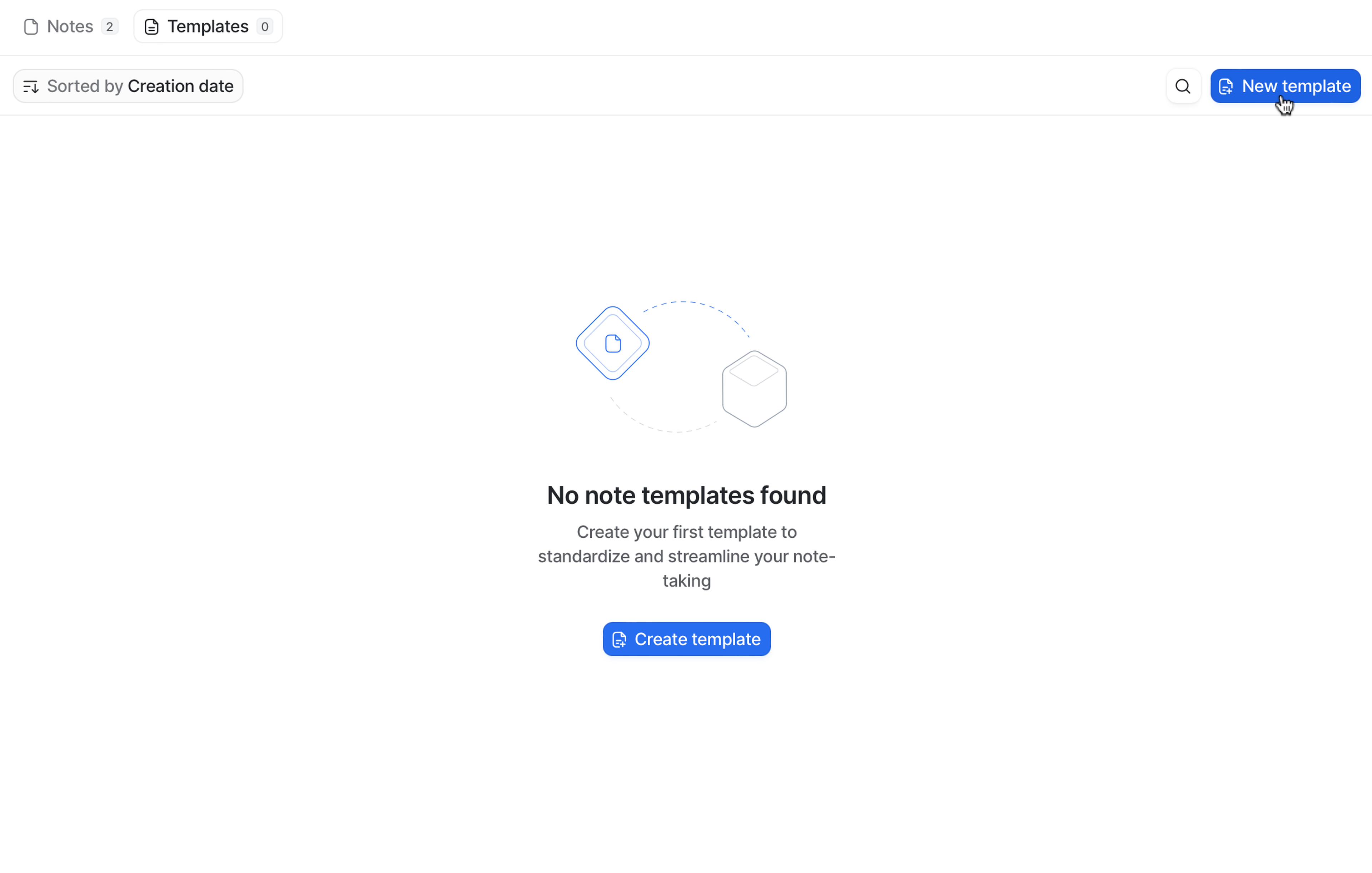Click the document icon on Templates tab
1372x873 pixels.
pos(151,27)
